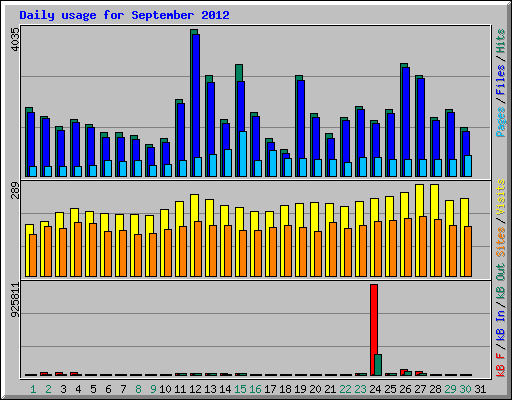Click the 'kB In' legend label
Screen dimensions: 512x400
(501, 325)
